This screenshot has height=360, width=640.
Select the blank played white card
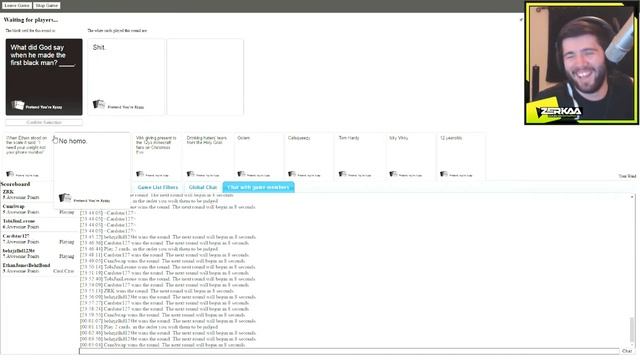click(x=205, y=77)
